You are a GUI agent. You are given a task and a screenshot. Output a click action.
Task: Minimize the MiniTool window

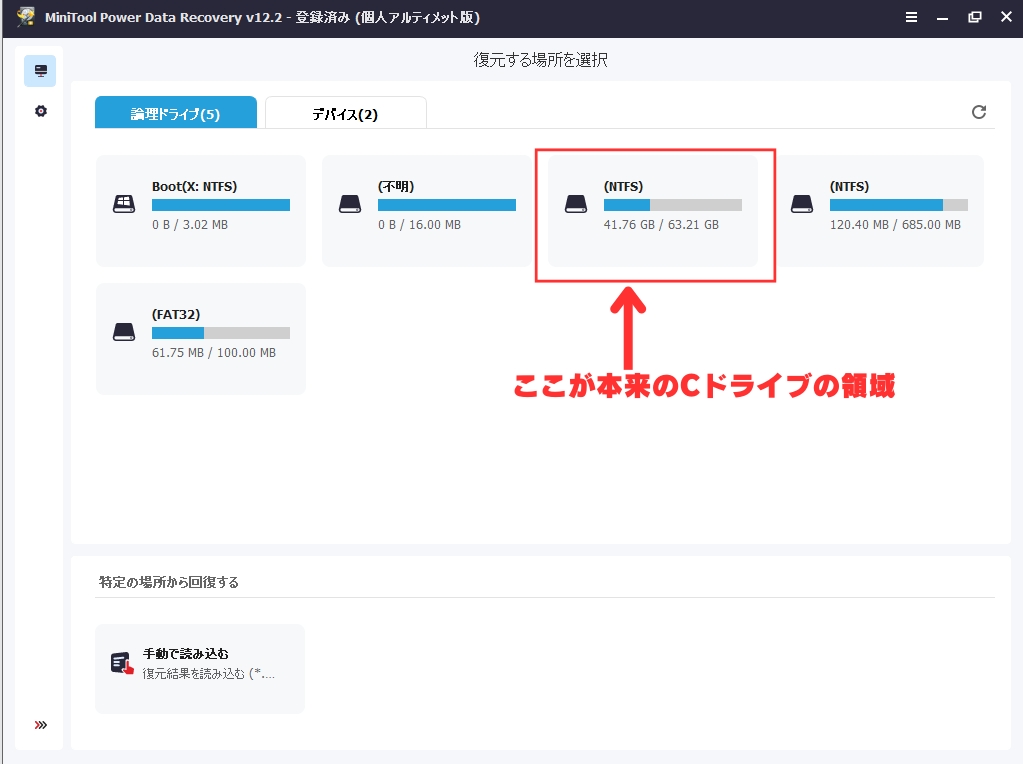943,18
